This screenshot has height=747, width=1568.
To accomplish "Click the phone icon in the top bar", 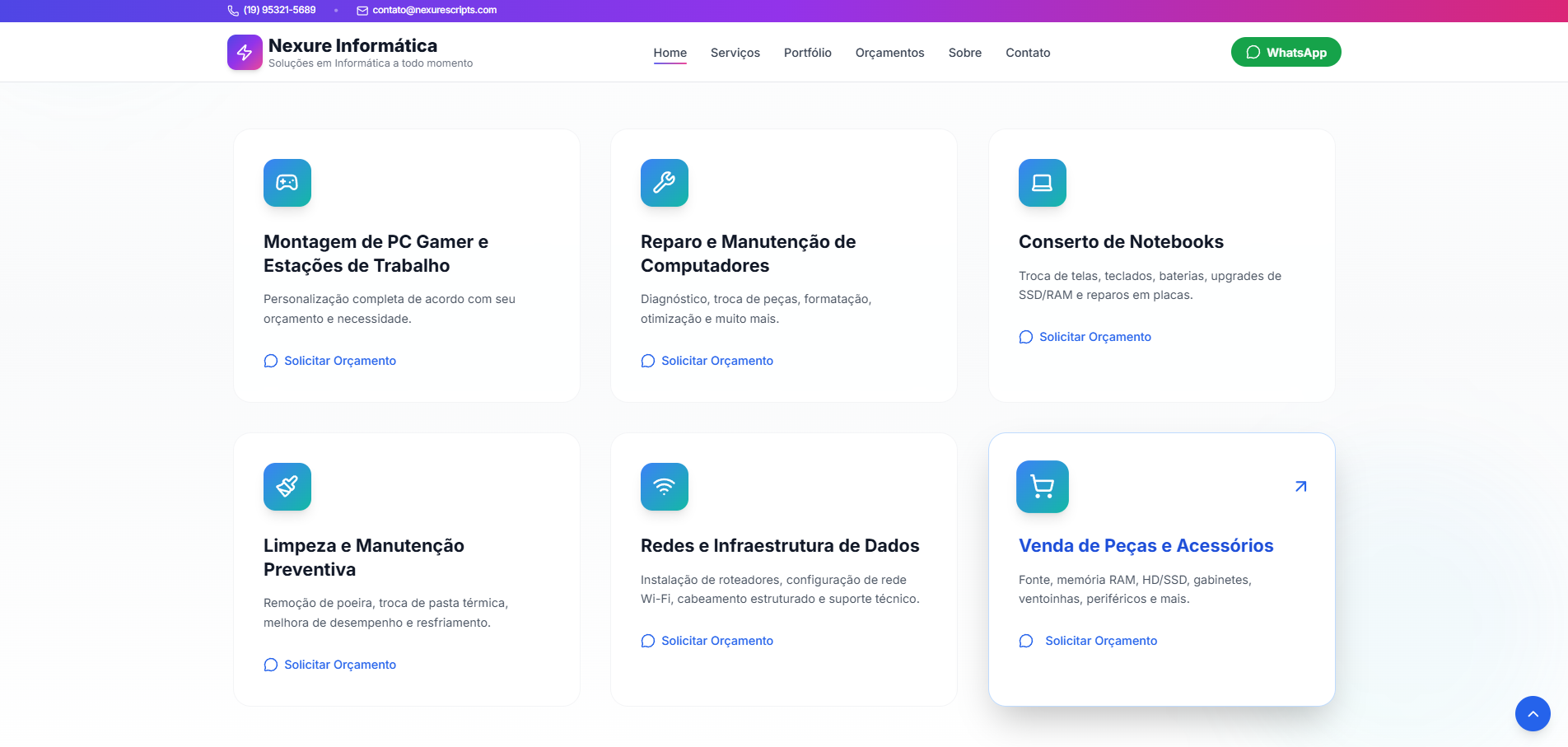I will [x=233, y=11].
